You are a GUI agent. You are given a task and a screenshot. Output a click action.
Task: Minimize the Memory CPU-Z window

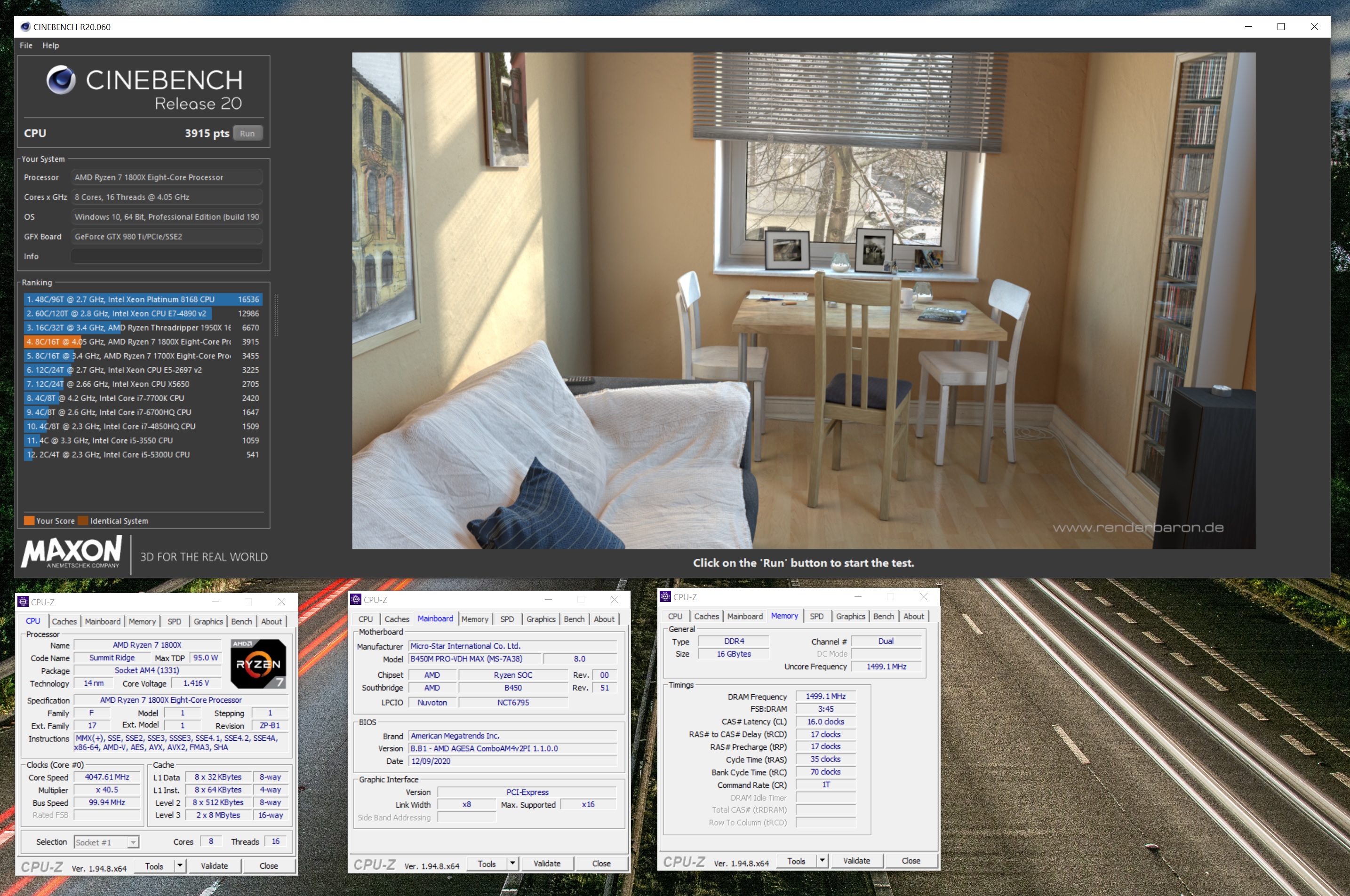(857, 596)
